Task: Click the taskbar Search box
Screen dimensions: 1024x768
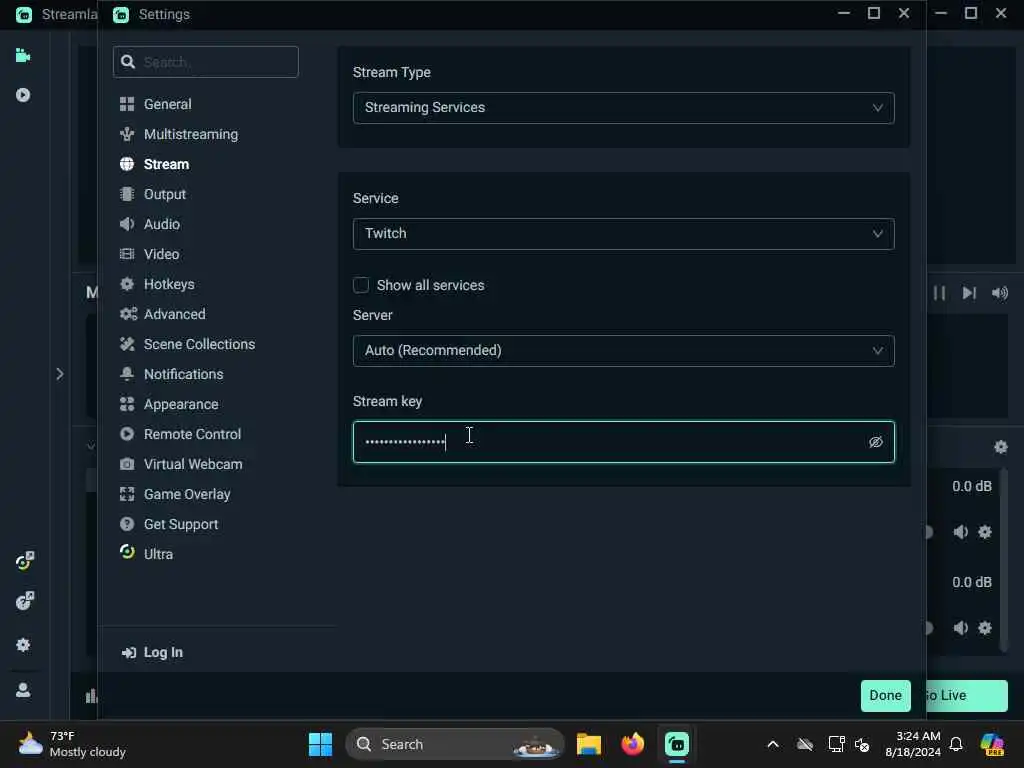Action: [x=455, y=745]
